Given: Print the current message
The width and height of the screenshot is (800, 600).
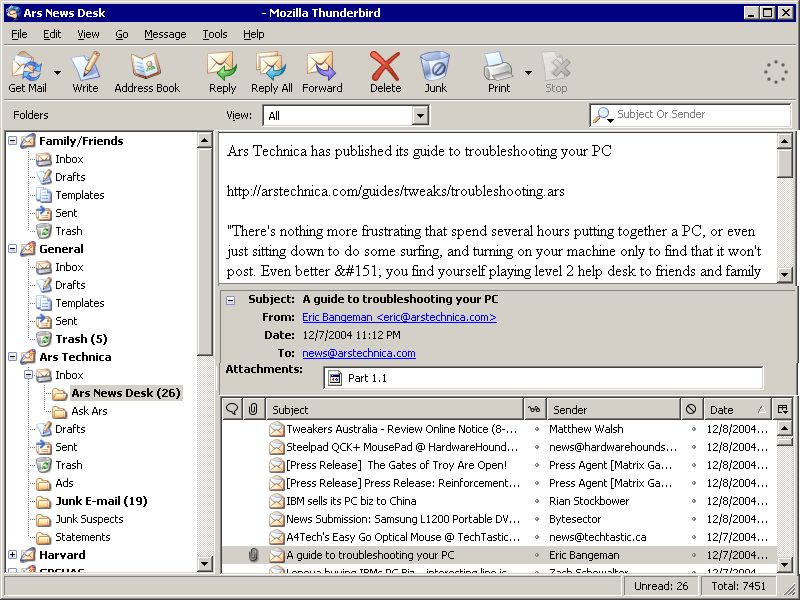Looking at the screenshot, I should pyautogui.click(x=498, y=72).
